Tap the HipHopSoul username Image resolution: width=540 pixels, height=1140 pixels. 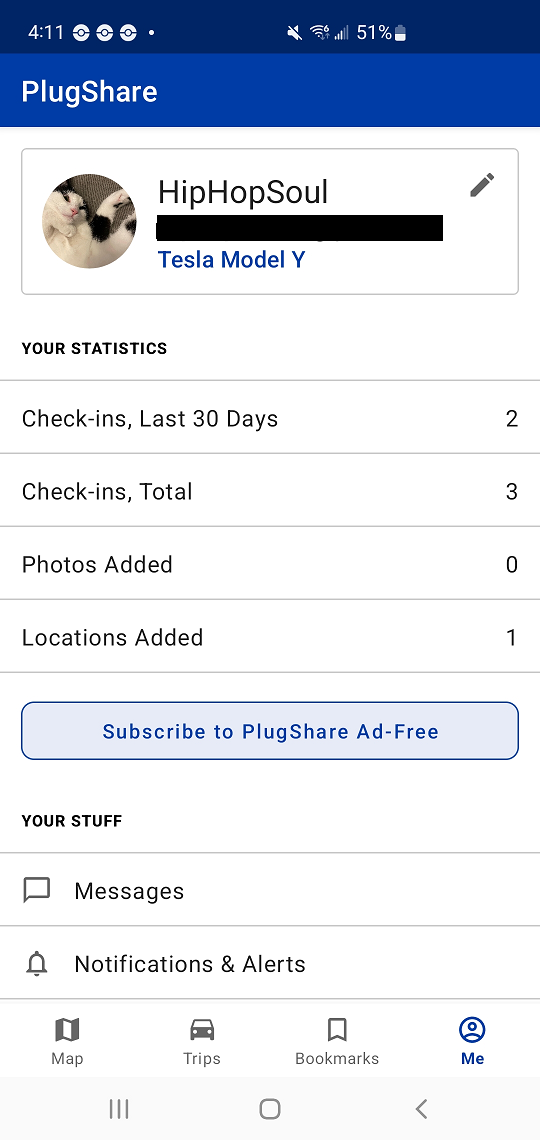[243, 193]
